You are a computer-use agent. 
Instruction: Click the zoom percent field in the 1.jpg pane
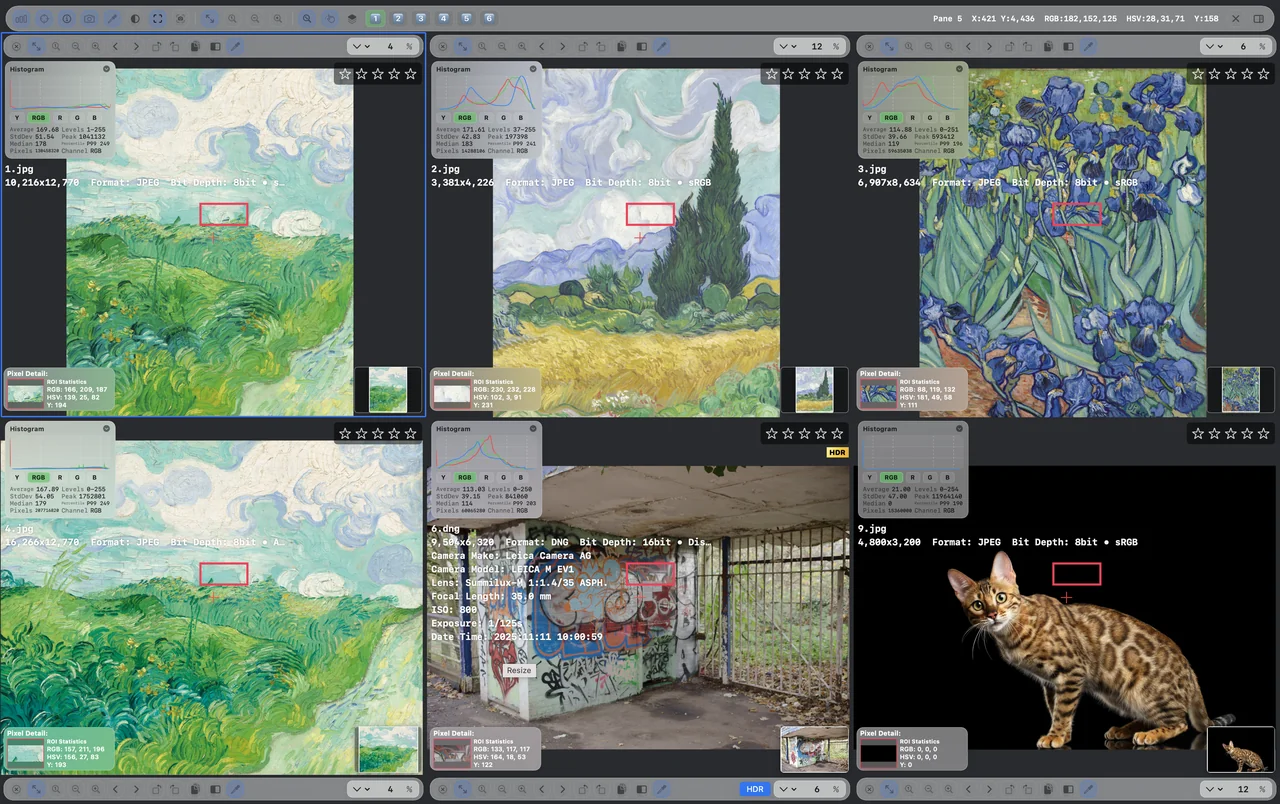point(390,46)
